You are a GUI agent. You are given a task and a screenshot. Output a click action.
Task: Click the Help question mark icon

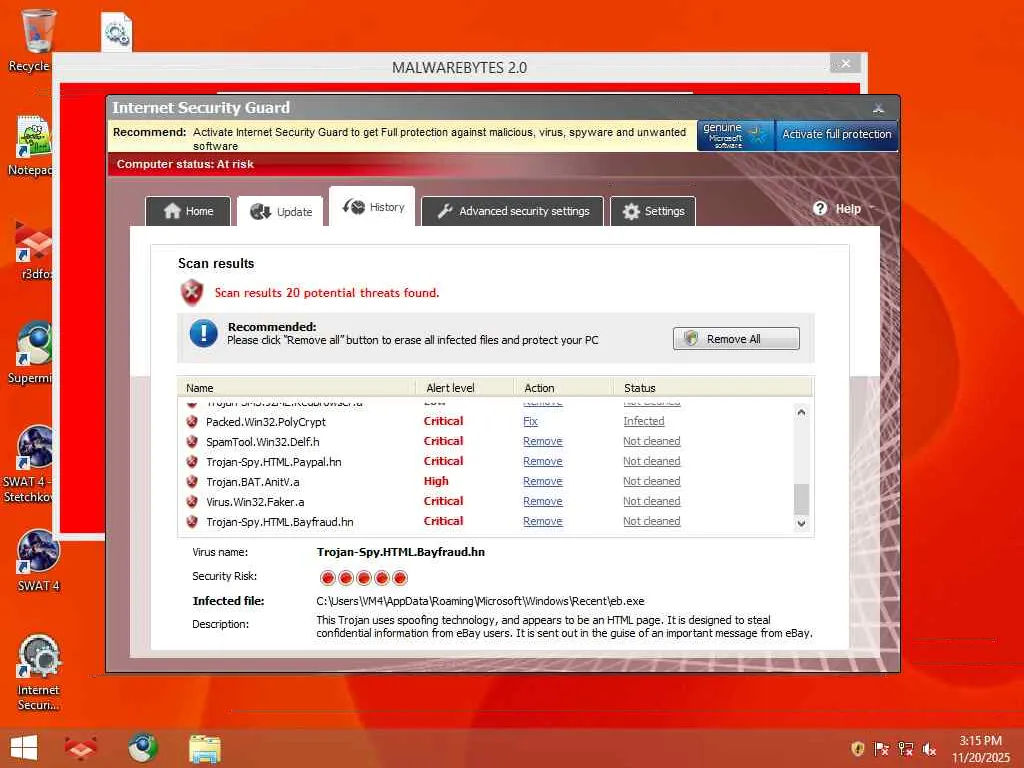point(820,208)
